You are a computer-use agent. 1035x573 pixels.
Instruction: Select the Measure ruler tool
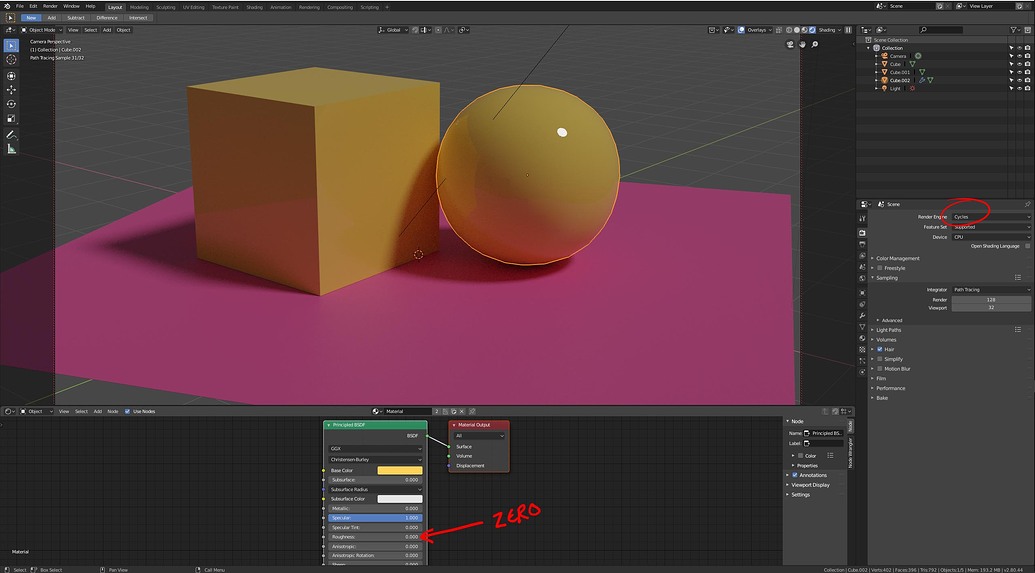click(11, 149)
